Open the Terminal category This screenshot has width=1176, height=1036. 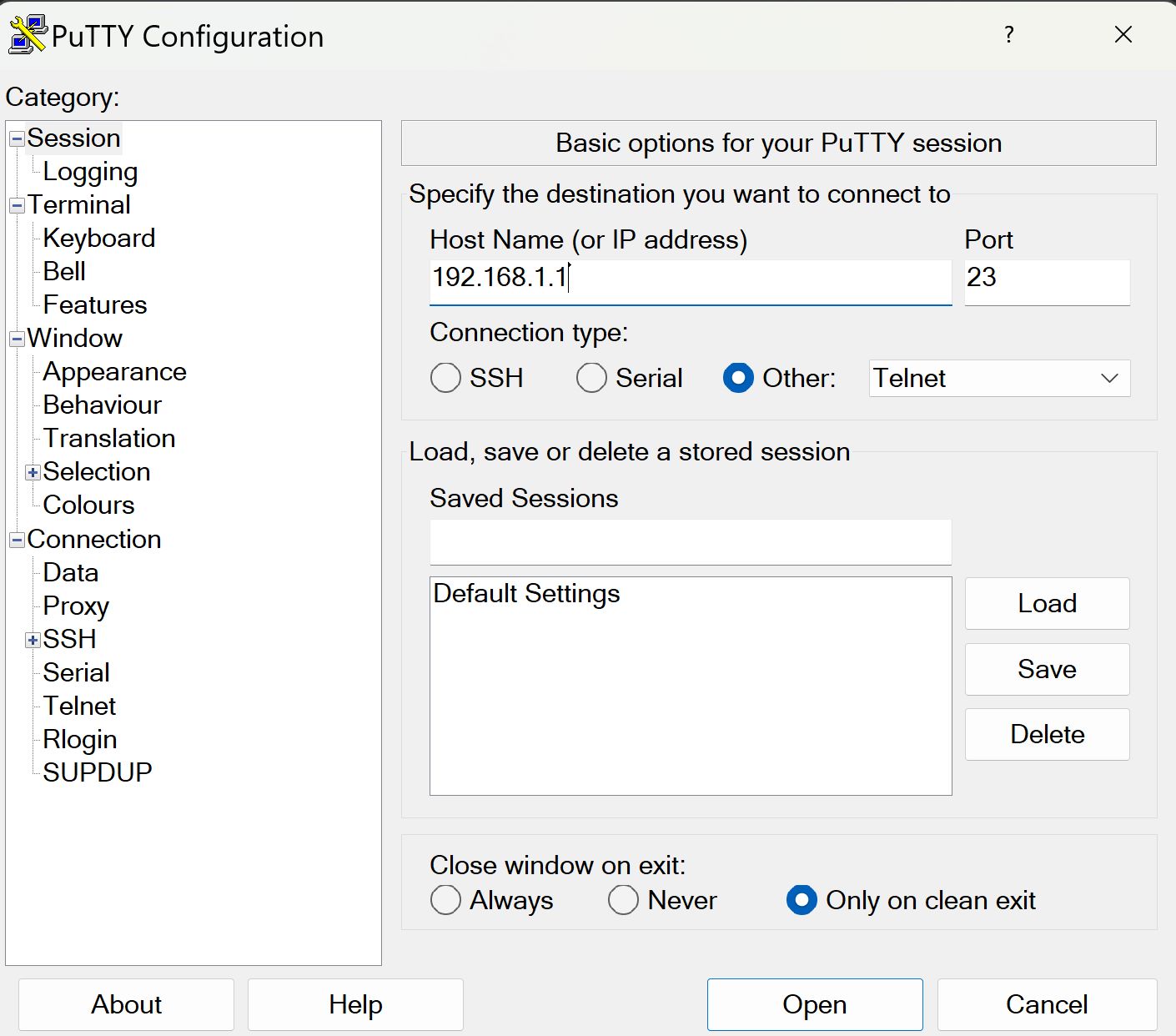[x=78, y=204]
